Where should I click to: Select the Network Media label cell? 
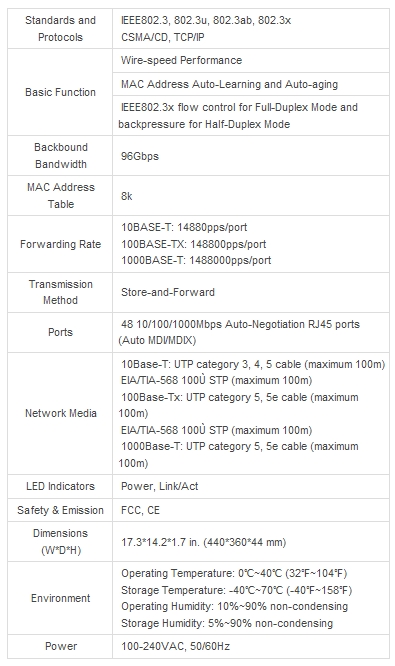point(60,413)
